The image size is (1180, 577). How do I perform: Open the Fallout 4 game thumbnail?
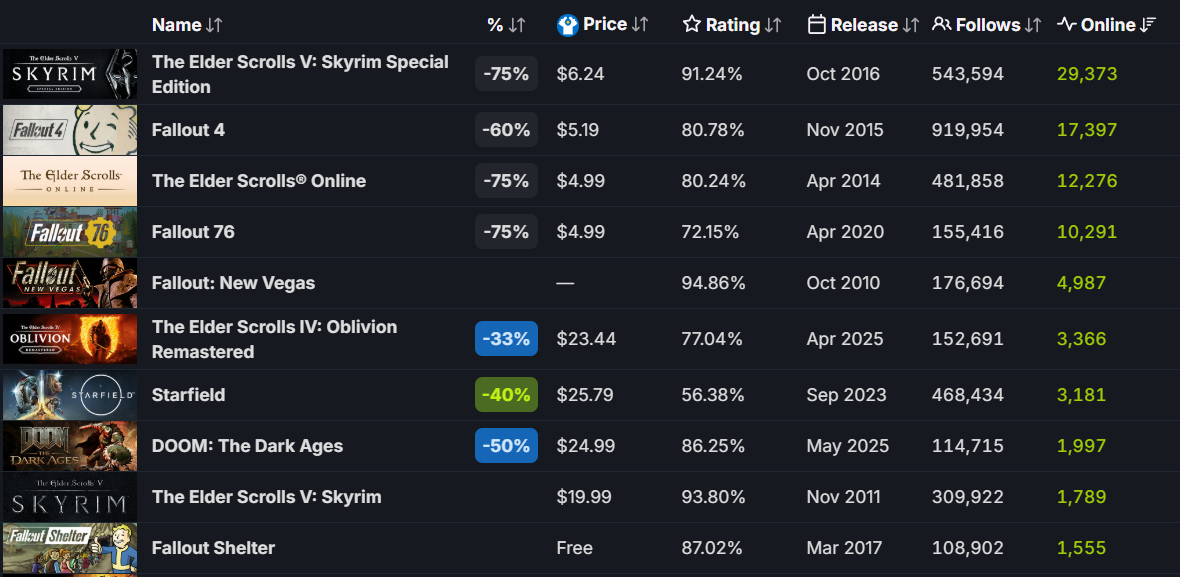(70, 130)
